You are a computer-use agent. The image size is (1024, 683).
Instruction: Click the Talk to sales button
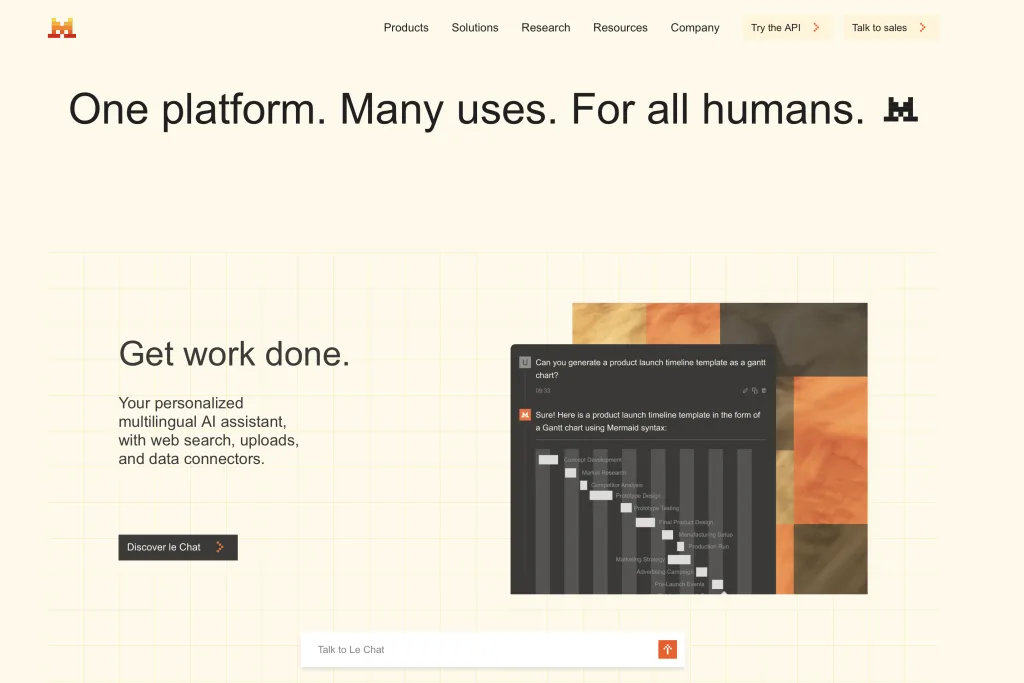(x=890, y=28)
